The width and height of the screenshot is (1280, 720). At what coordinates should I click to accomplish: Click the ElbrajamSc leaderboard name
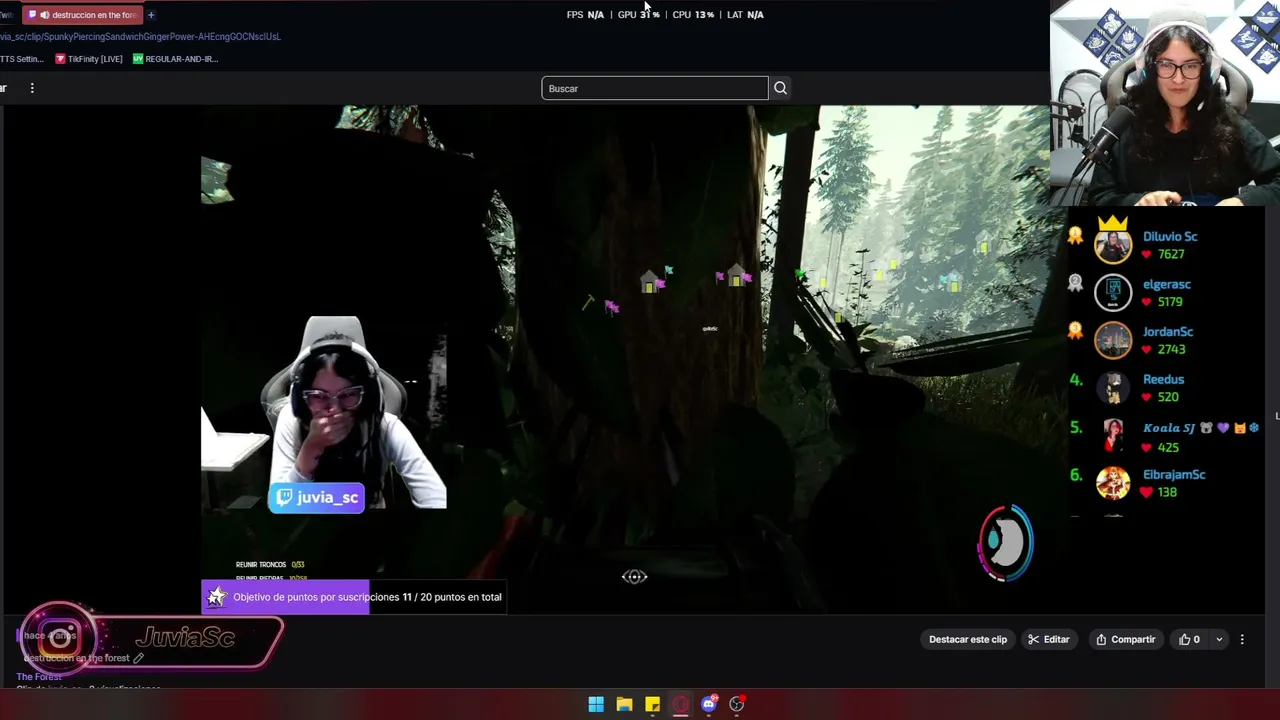pyautogui.click(x=1174, y=474)
